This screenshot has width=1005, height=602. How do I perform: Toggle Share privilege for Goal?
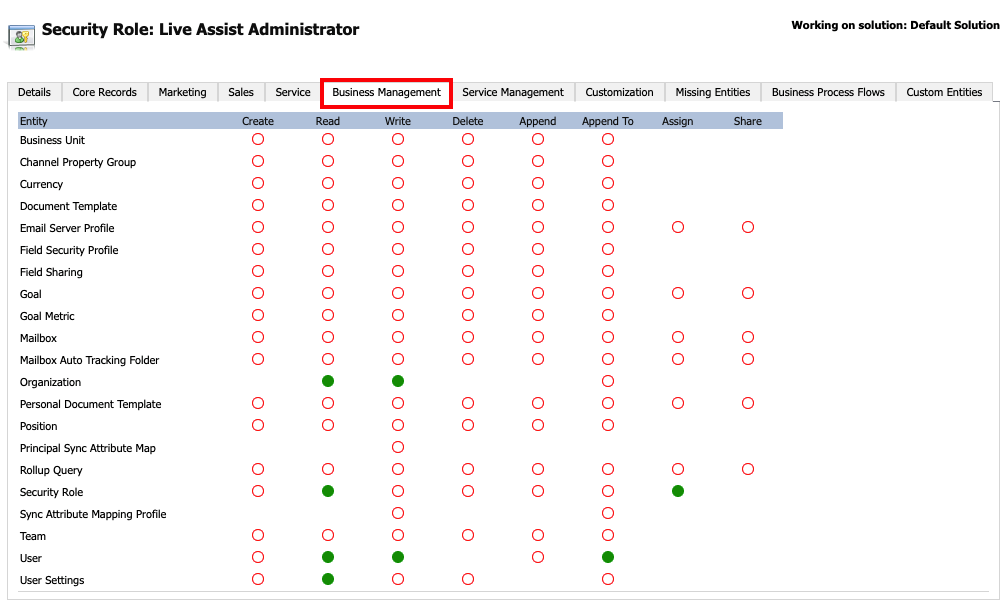(x=748, y=294)
